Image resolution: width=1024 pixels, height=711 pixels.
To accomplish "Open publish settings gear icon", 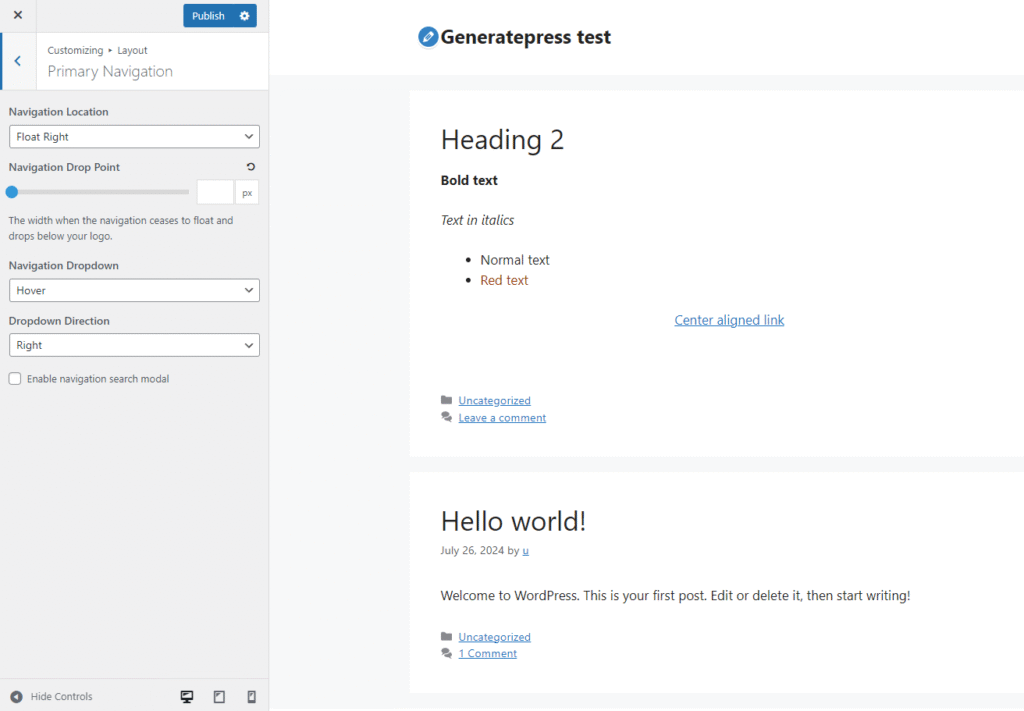I will click(245, 16).
